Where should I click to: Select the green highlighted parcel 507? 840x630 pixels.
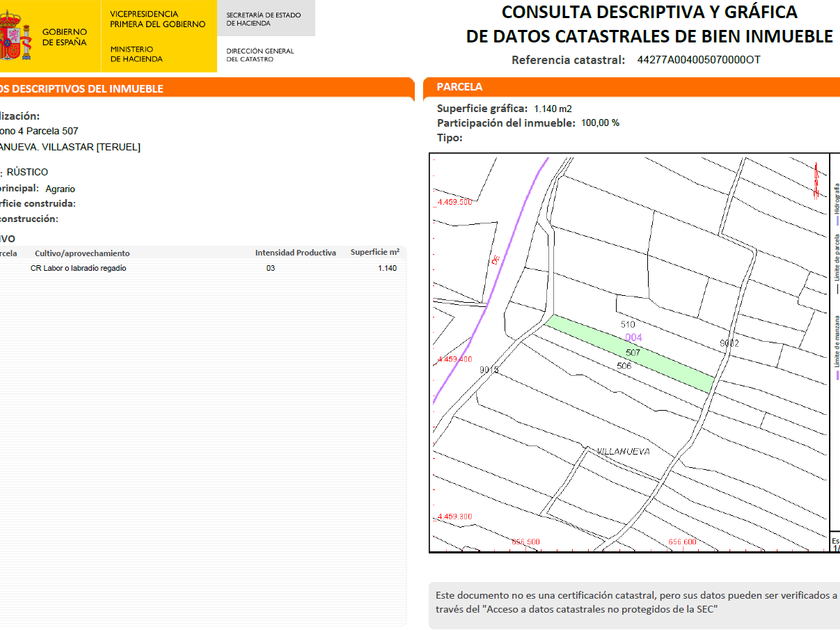coord(631,354)
